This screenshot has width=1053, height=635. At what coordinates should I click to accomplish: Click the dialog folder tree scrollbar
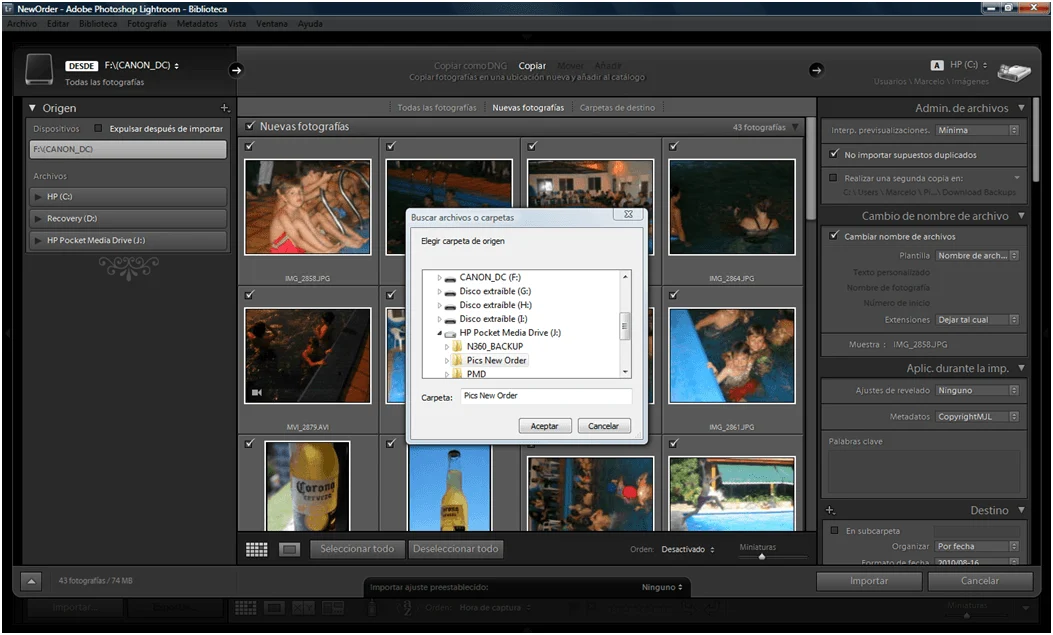click(625, 325)
